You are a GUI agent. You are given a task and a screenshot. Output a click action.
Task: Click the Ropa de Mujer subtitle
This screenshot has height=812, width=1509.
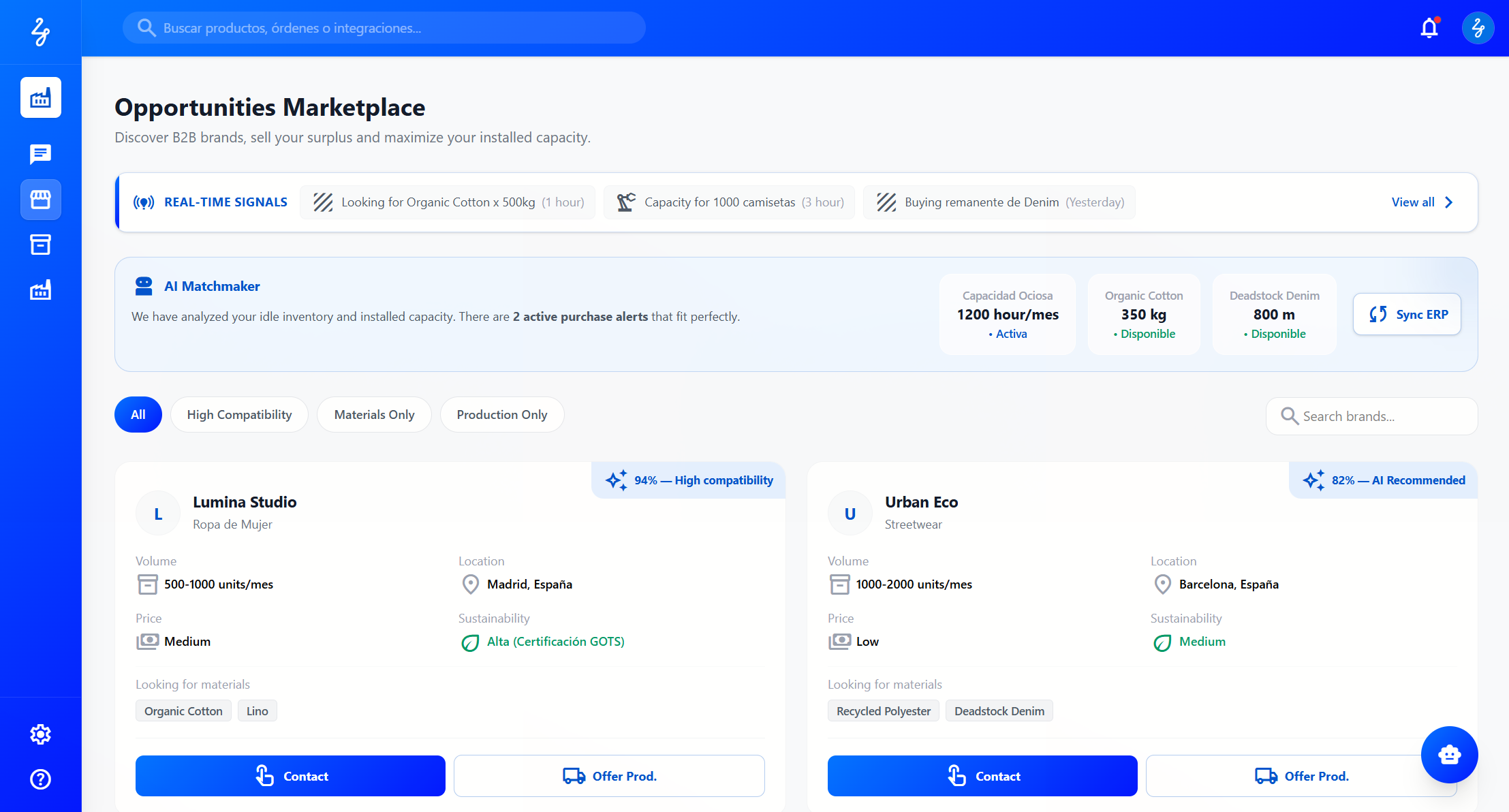[232, 525]
